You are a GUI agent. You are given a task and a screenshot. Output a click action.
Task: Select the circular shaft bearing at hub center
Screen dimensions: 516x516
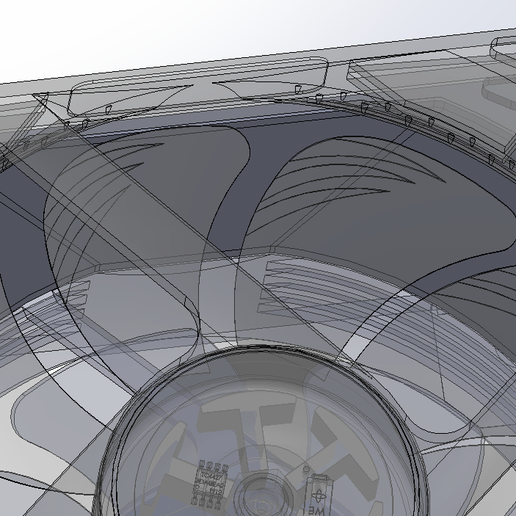[264, 495]
